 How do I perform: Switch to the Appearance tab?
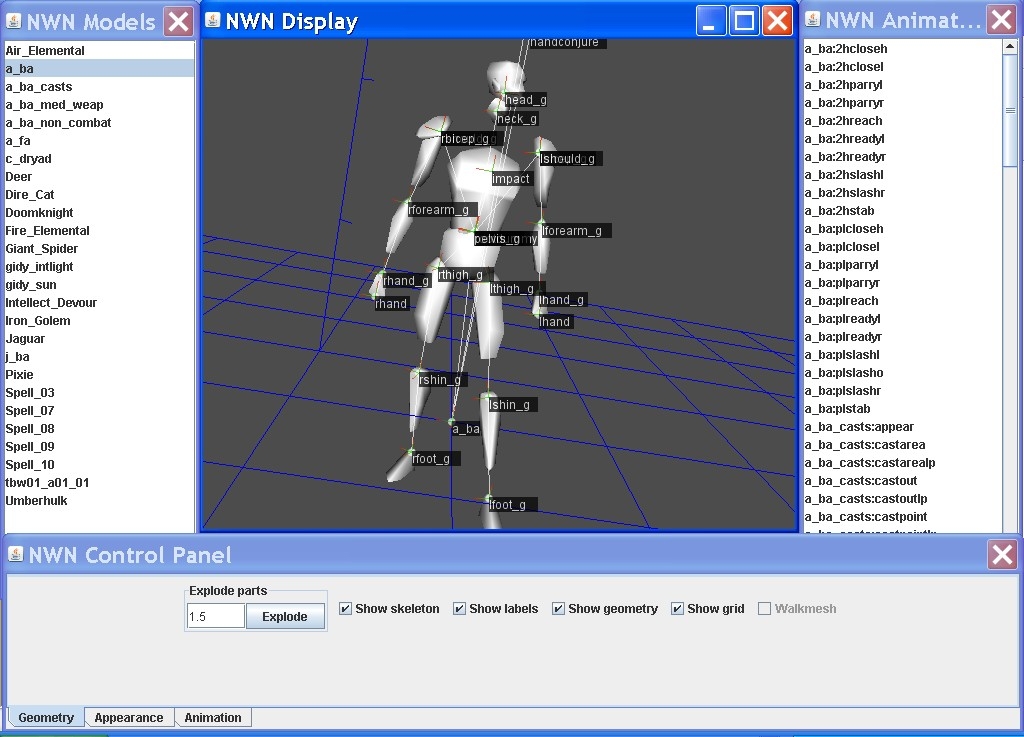[x=129, y=718]
